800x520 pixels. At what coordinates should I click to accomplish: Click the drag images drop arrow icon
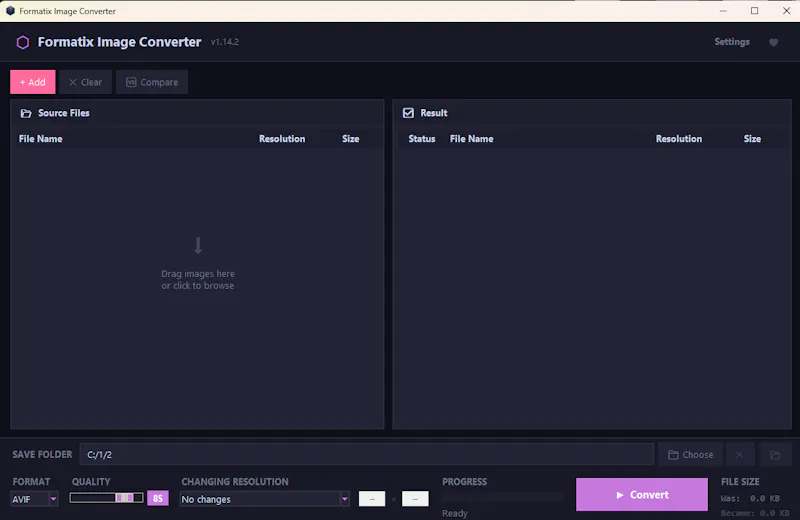[x=198, y=245]
